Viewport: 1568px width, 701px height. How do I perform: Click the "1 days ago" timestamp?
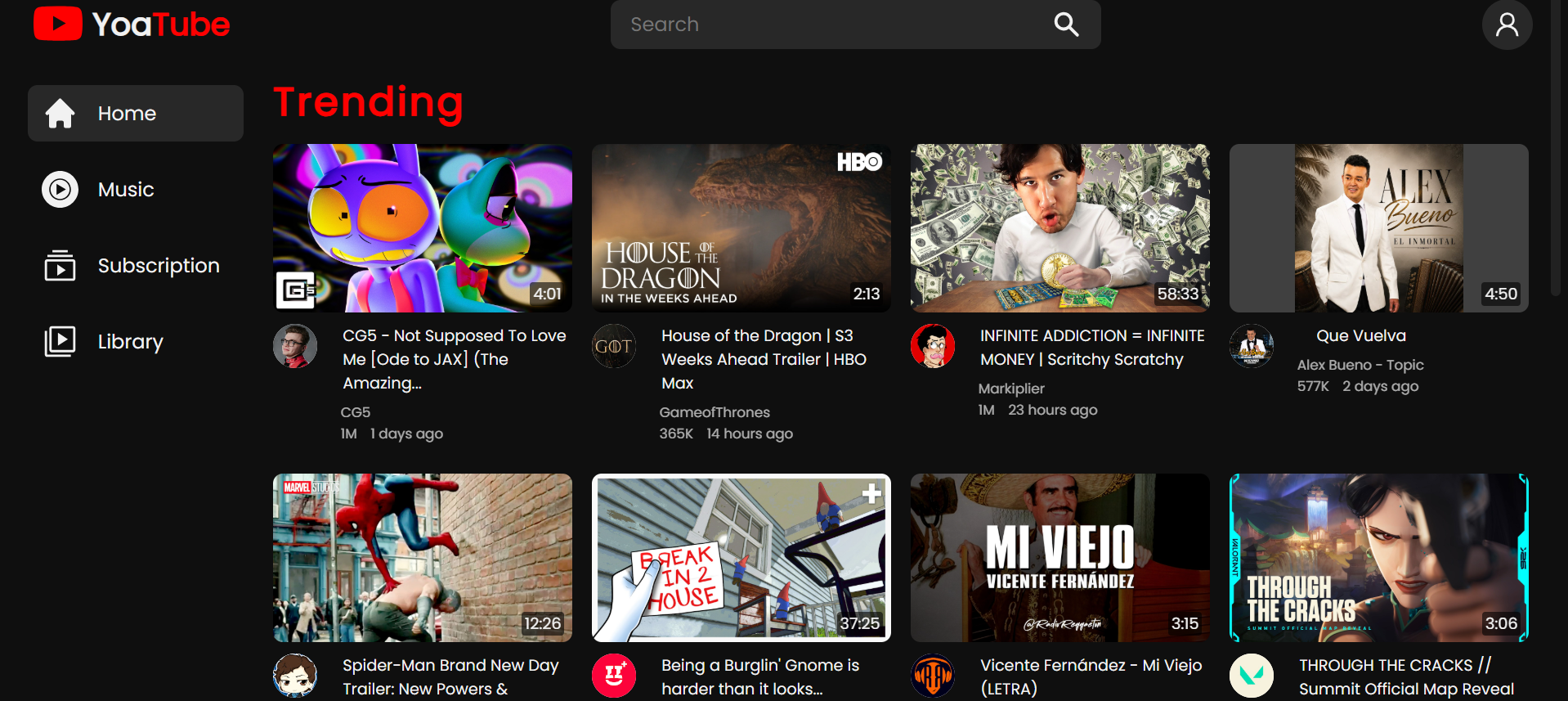[406, 434]
